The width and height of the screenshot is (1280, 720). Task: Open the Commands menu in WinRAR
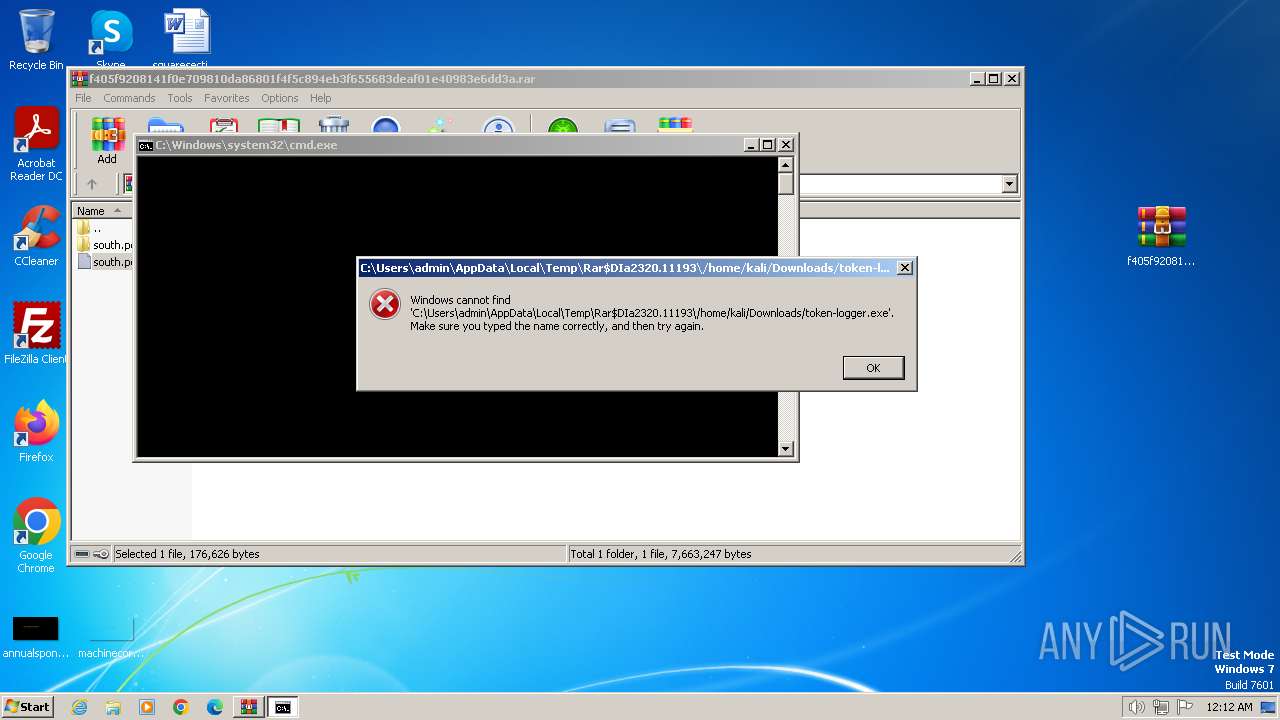tap(129, 98)
